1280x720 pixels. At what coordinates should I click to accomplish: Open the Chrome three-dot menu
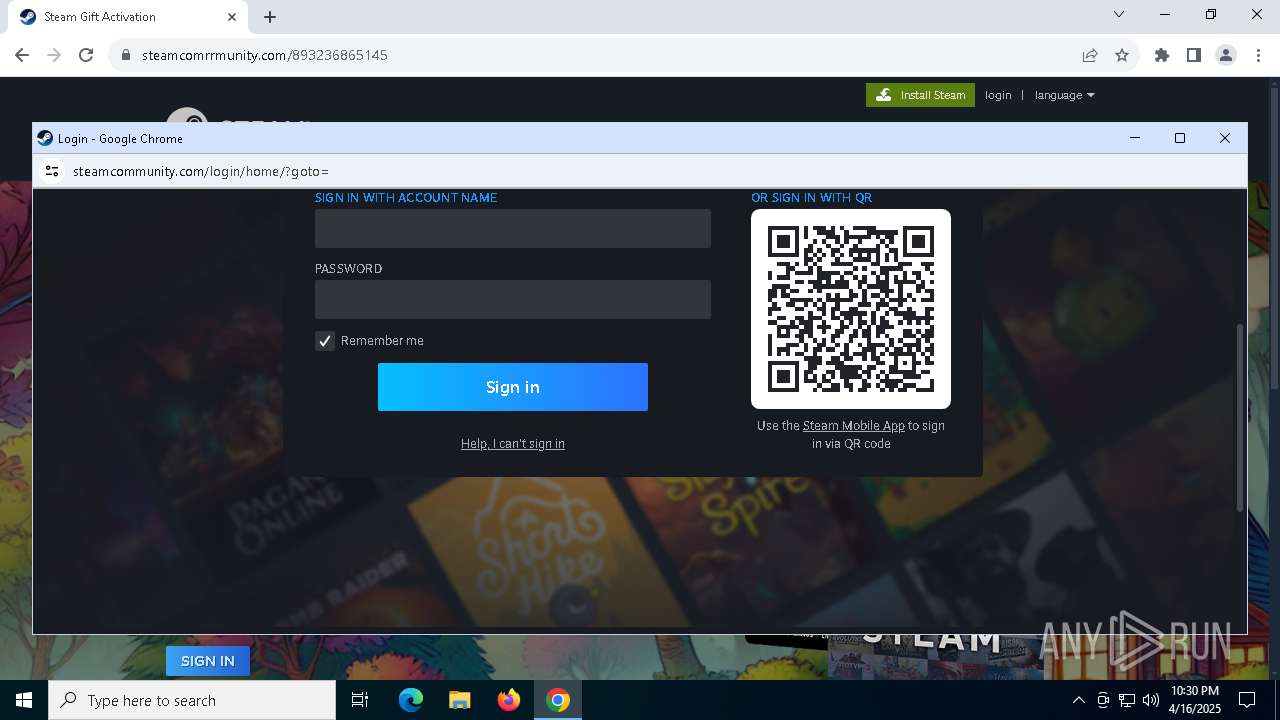coord(1258,56)
